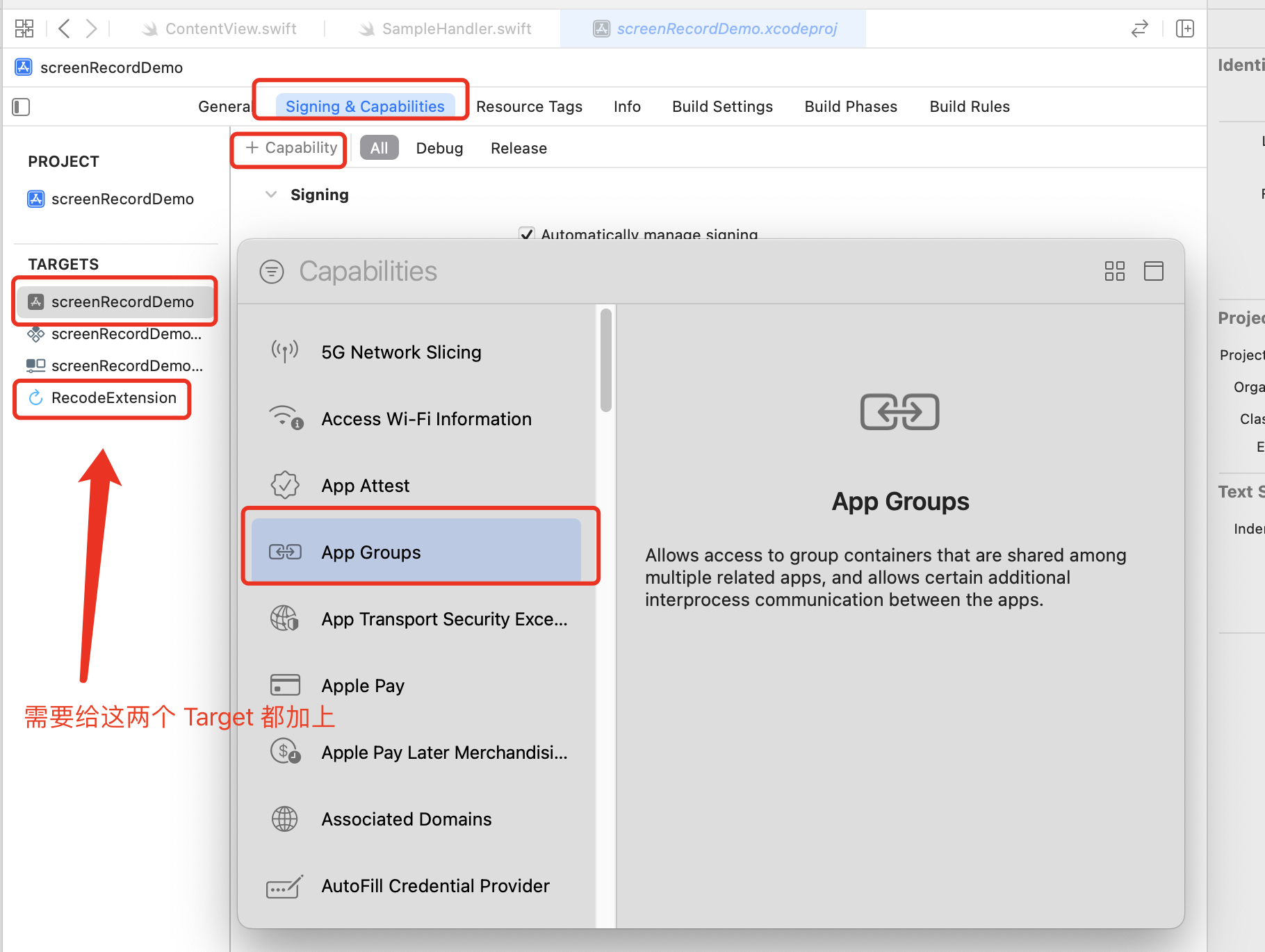Select the target with the UI test icon
This screenshot has width=1265, height=952.
pyautogui.click(x=115, y=366)
